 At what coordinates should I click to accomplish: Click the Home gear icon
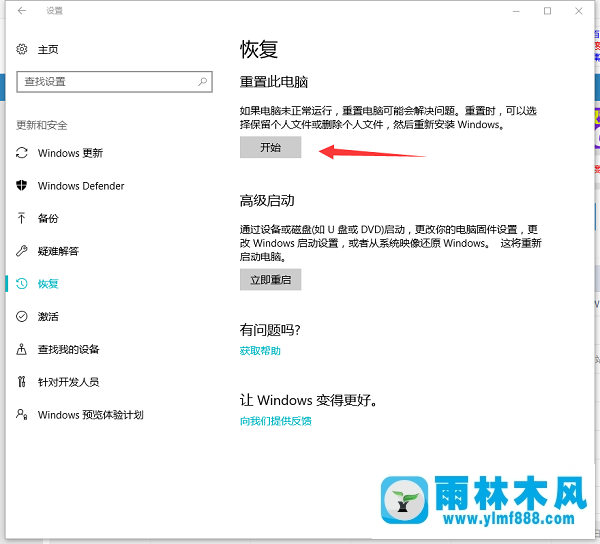[x=22, y=49]
